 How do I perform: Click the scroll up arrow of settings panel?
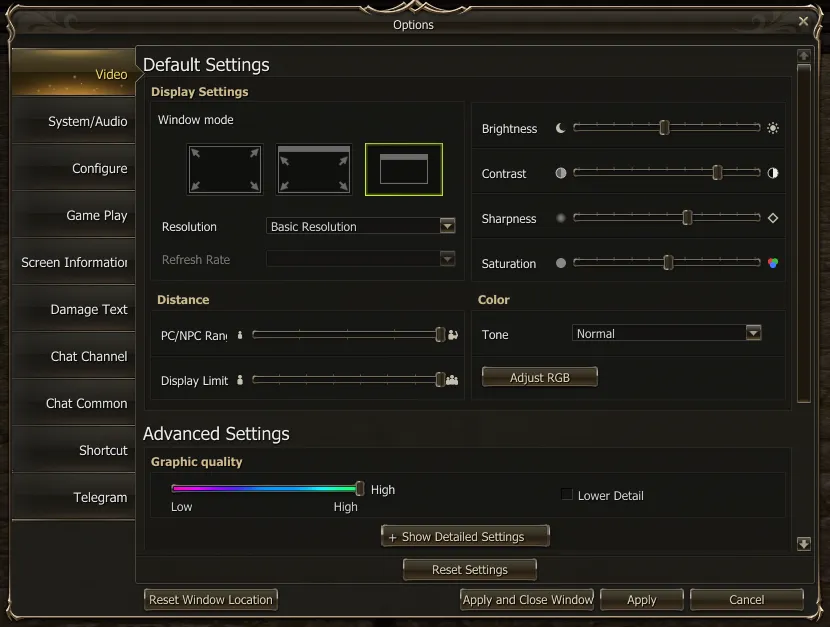(804, 56)
